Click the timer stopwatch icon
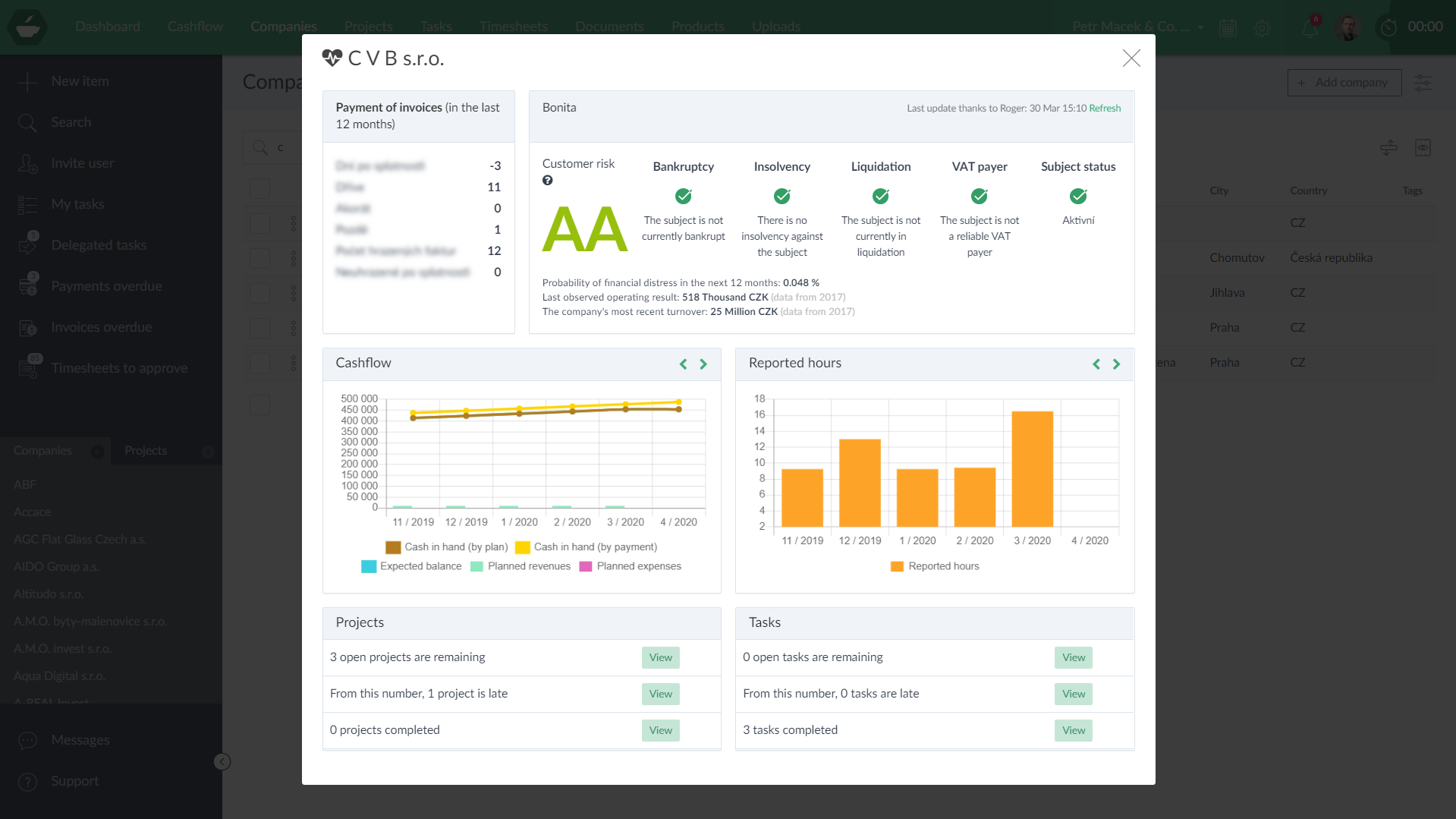This screenshot has height=819, width=1456. [1388, 27]
